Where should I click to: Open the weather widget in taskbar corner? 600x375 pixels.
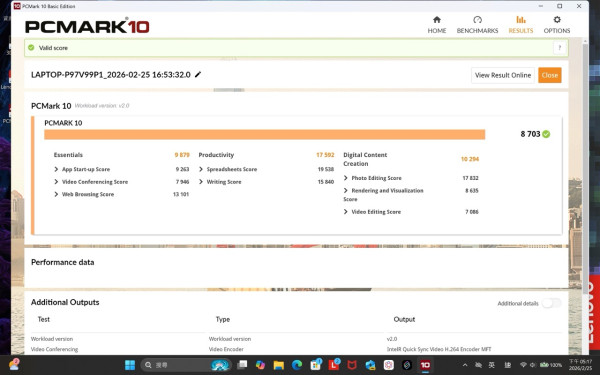click(14, 364)
